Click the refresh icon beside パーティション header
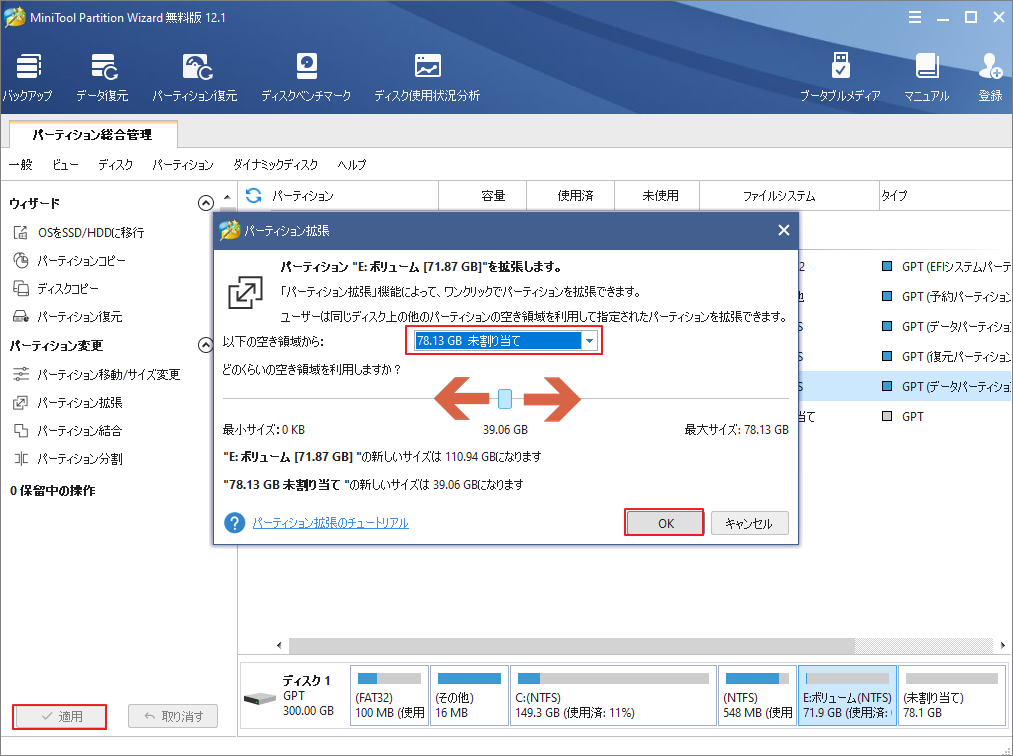 [254, 195]
